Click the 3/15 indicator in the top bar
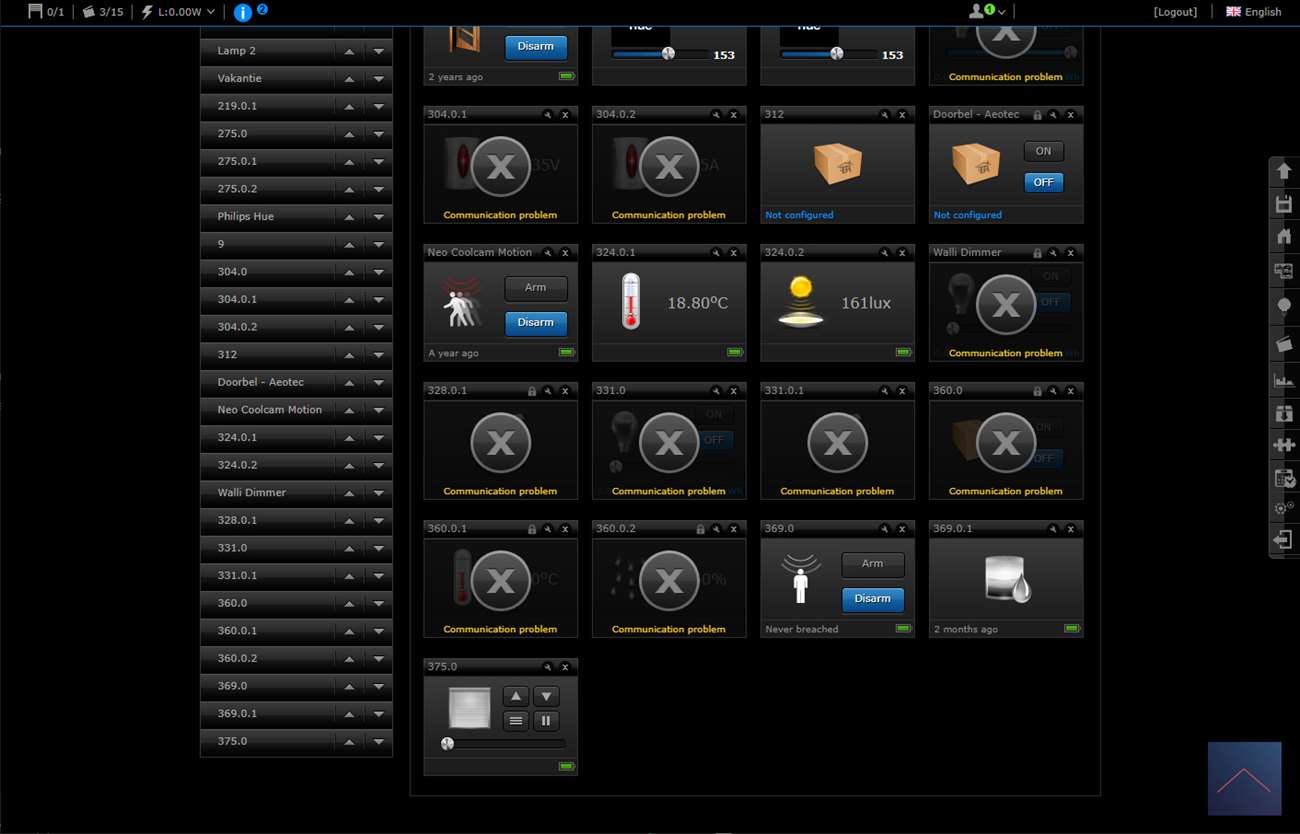Screen dimensions: 1300x834 pos(103,12)
